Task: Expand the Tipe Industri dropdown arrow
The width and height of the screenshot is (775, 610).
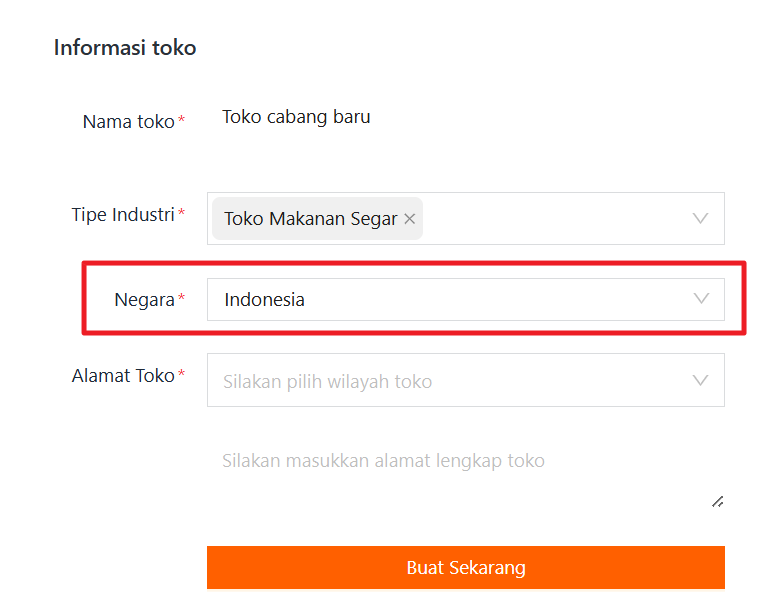Action: [701, 218]
